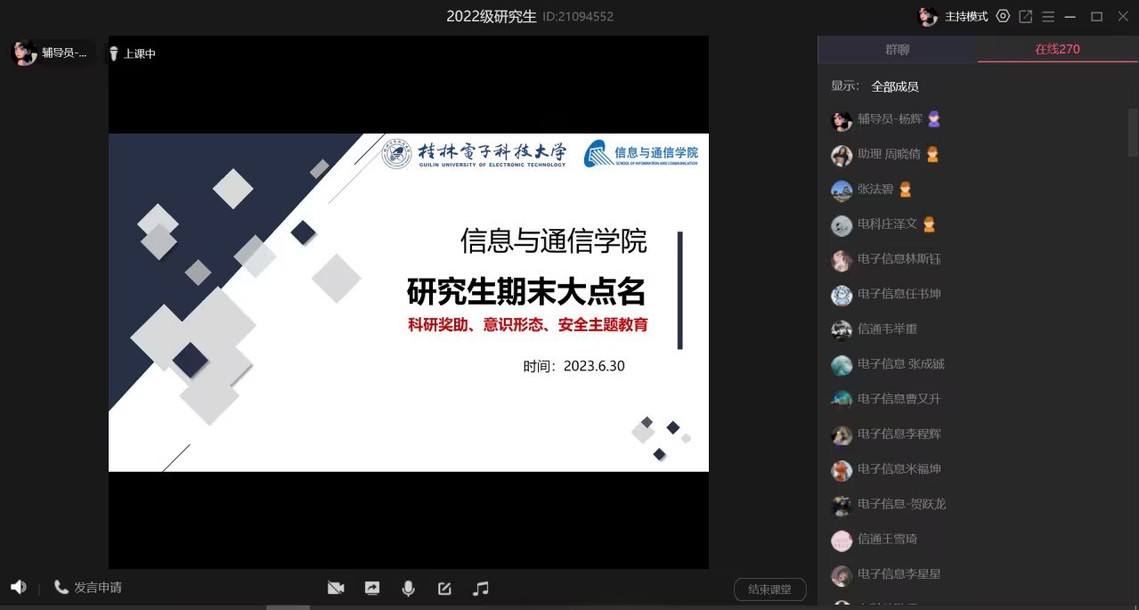Click the avatar of 信通韦举重
1139x610 pixels.
tap(841, 330)
